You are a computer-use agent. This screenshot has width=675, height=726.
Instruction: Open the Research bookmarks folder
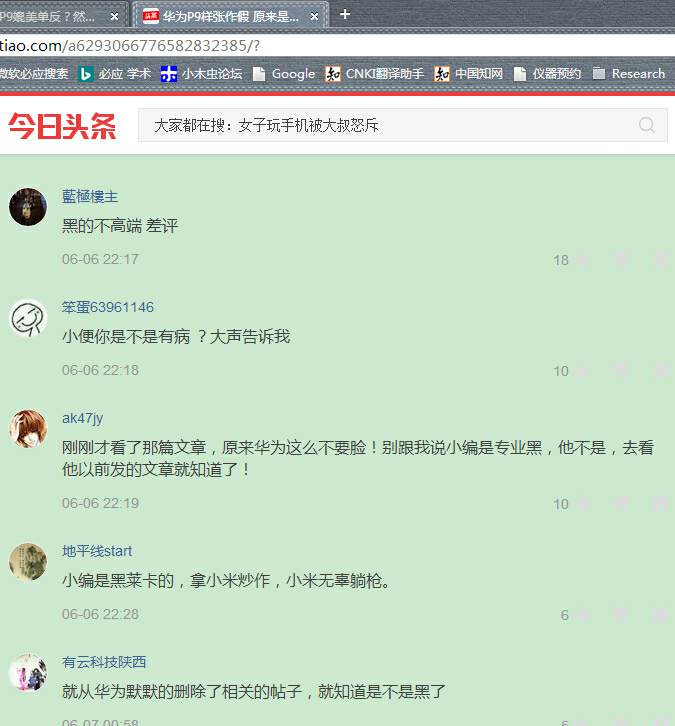(x=629, y=74)
